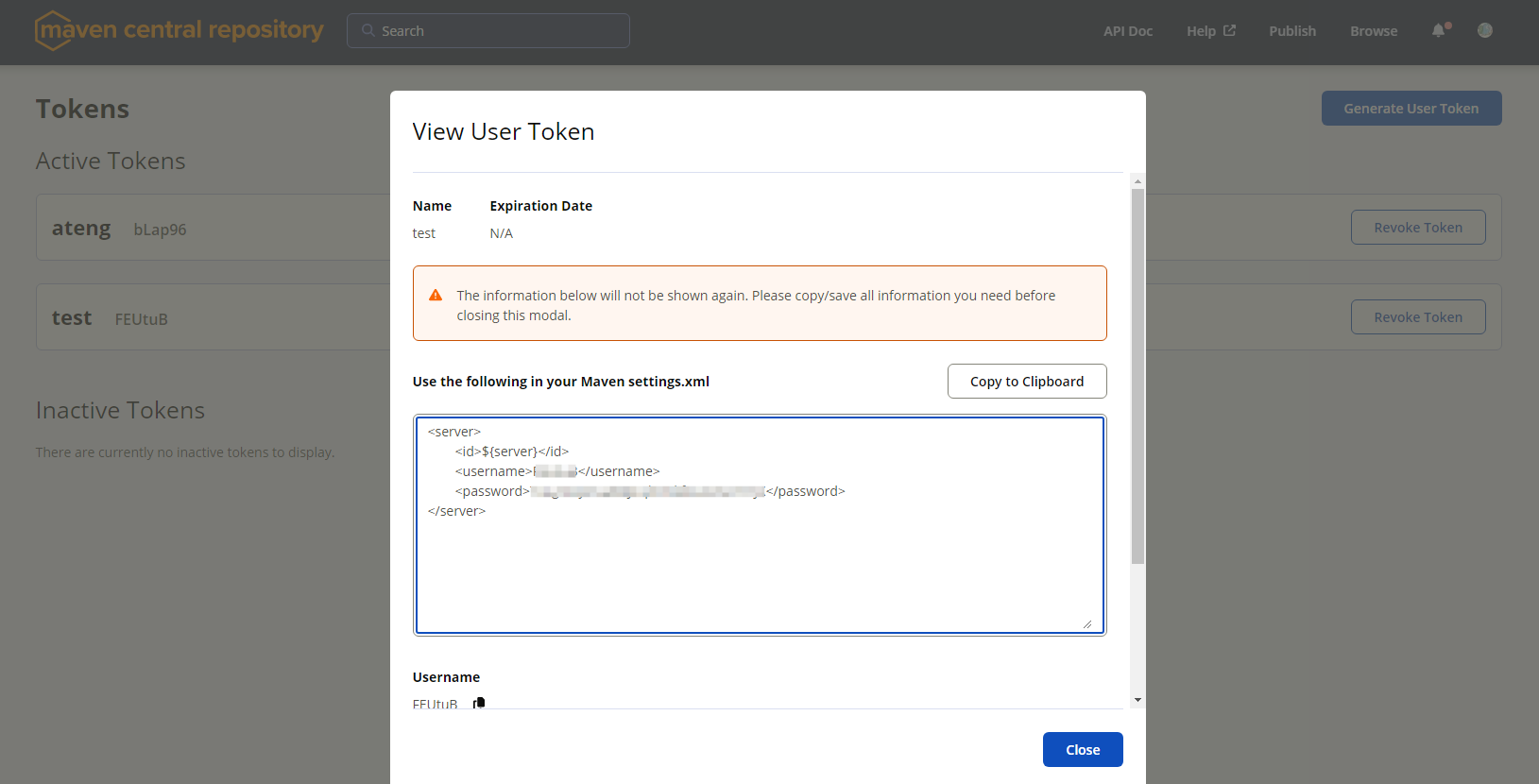
Task: Click the magnifier icon in the search box
Action: tap(368, 30)
